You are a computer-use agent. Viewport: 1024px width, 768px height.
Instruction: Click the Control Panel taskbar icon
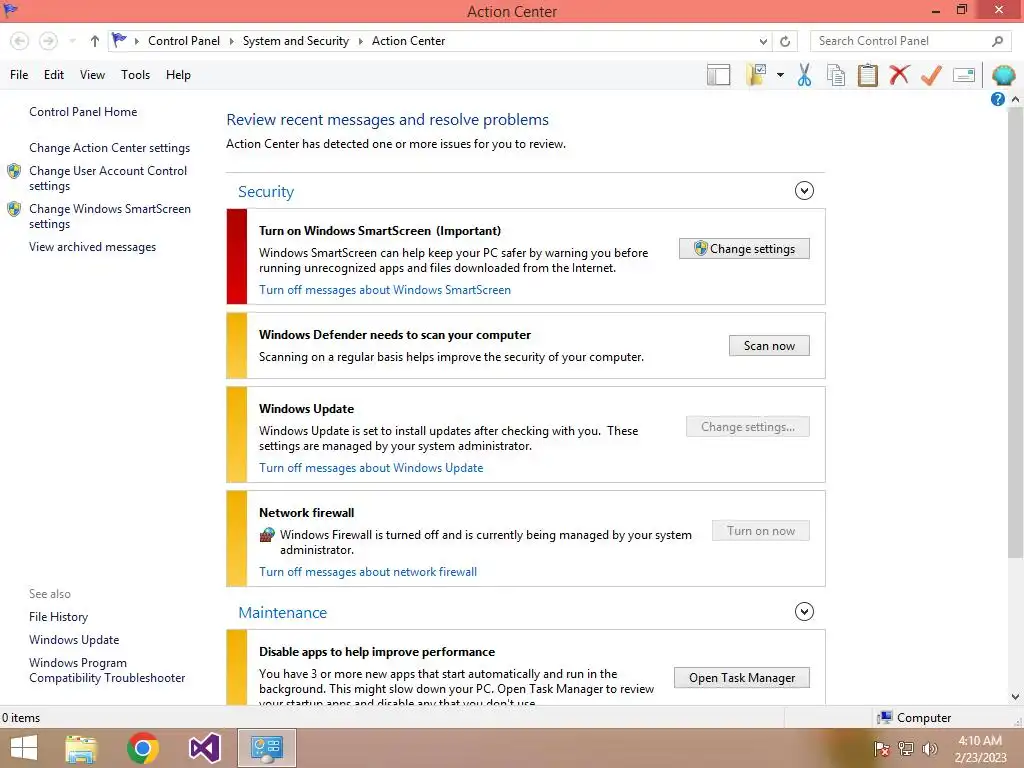[266, 748]
